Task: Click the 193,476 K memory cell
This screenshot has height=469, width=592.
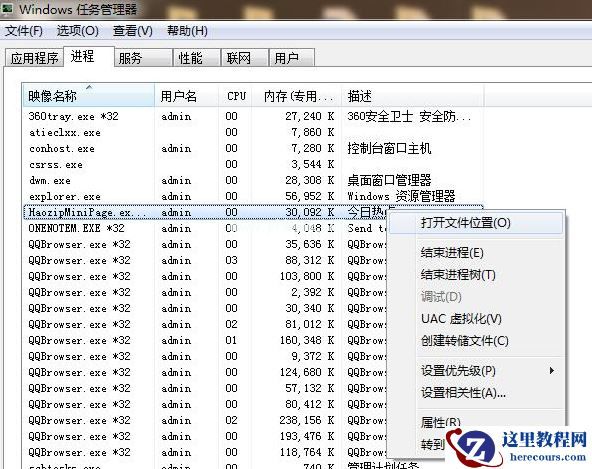Action: point(307,436)
